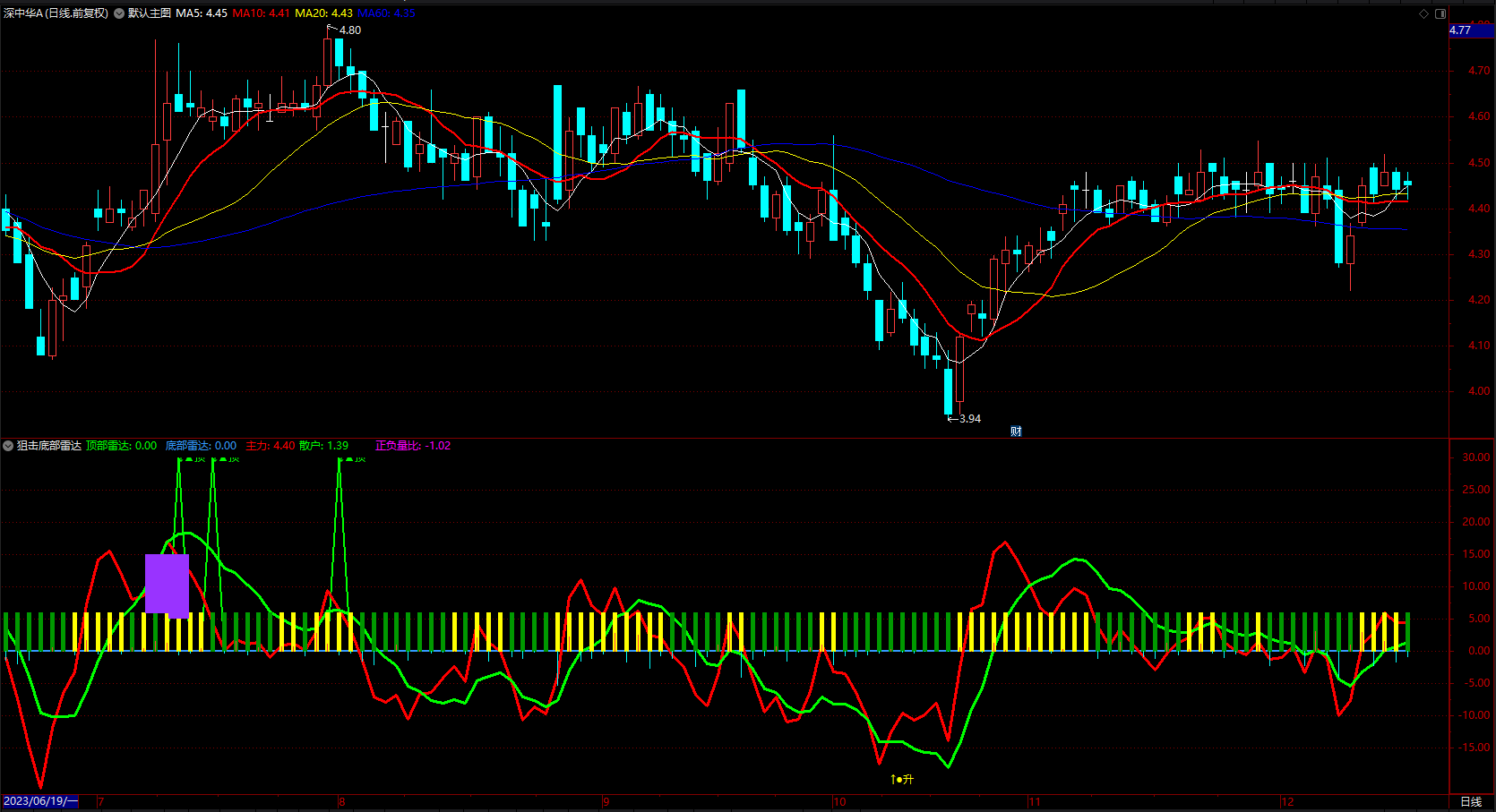The width and height of the screenshot is (1496, 812).
Task: Click the 3.94 low price marker
Action: (x=969, y=419)
